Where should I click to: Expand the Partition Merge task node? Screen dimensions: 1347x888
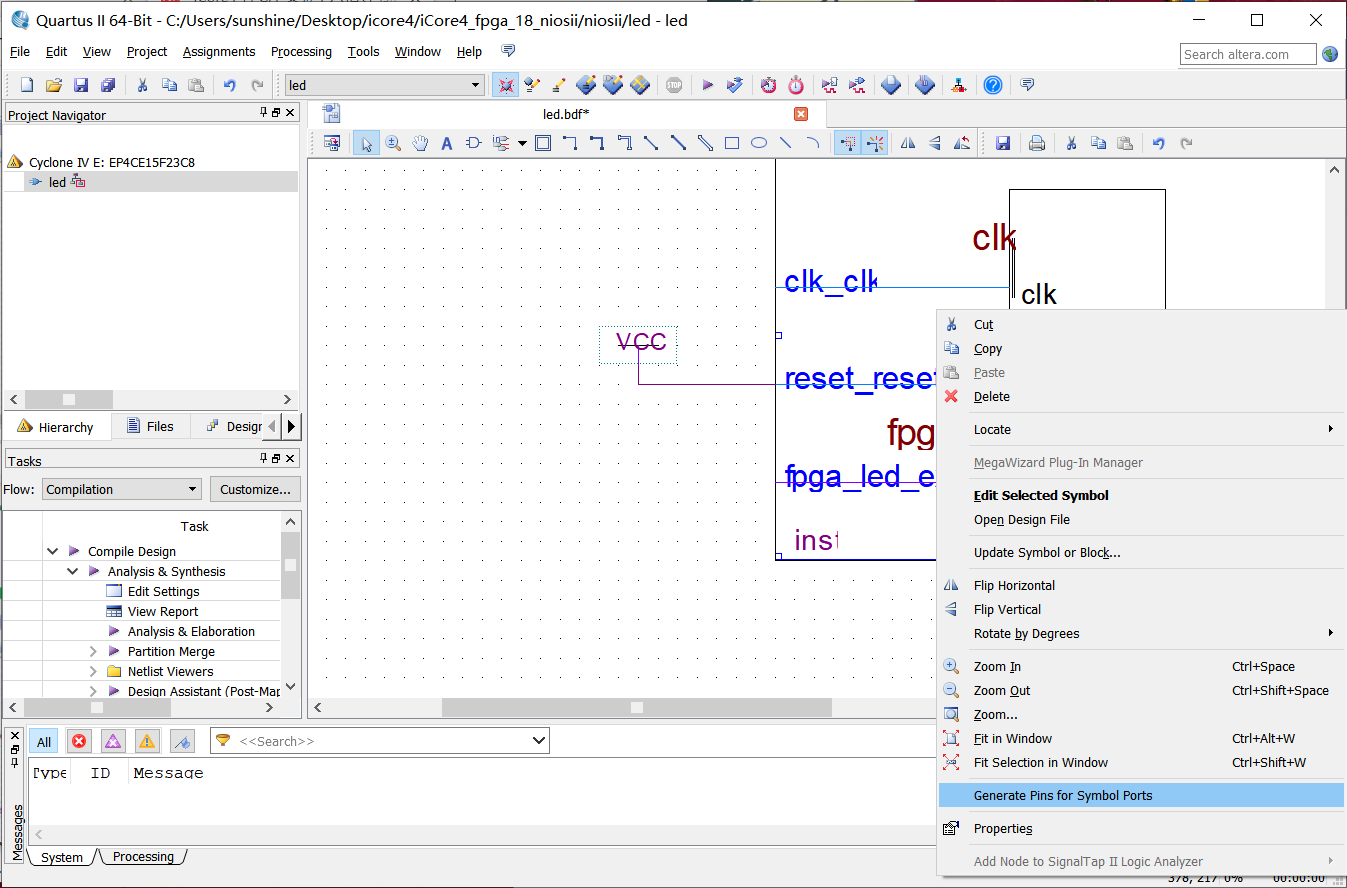[x=93, y=652]
